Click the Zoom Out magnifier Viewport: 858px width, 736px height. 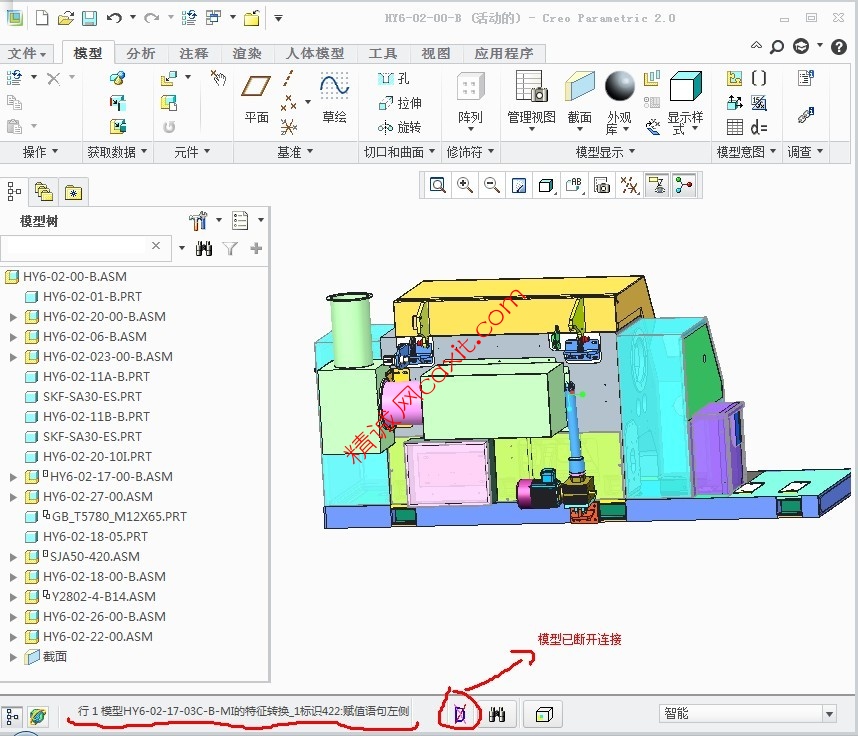[x=491, y=186]
